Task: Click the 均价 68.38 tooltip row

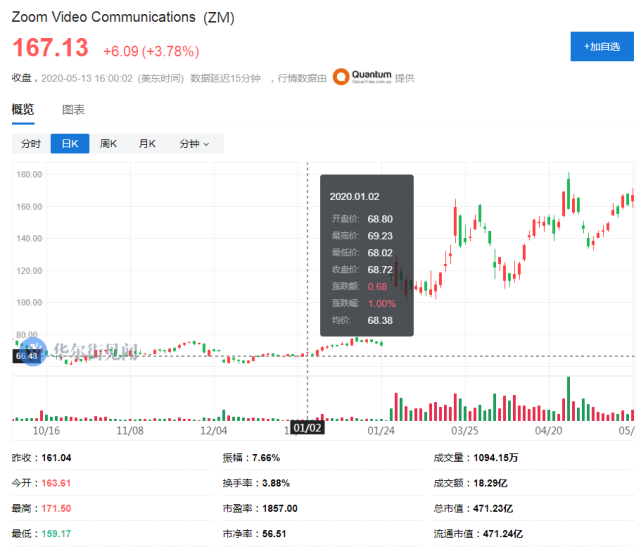Action: pos(362,320)
